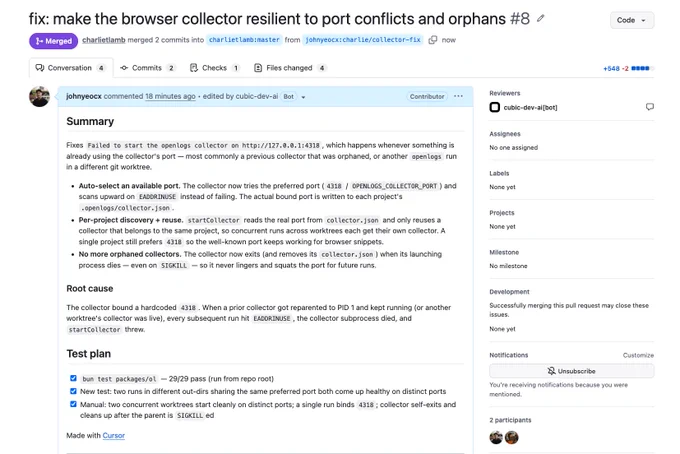
Task: Click the Unsubscribe notifications button
Action: tap(572, 371)
